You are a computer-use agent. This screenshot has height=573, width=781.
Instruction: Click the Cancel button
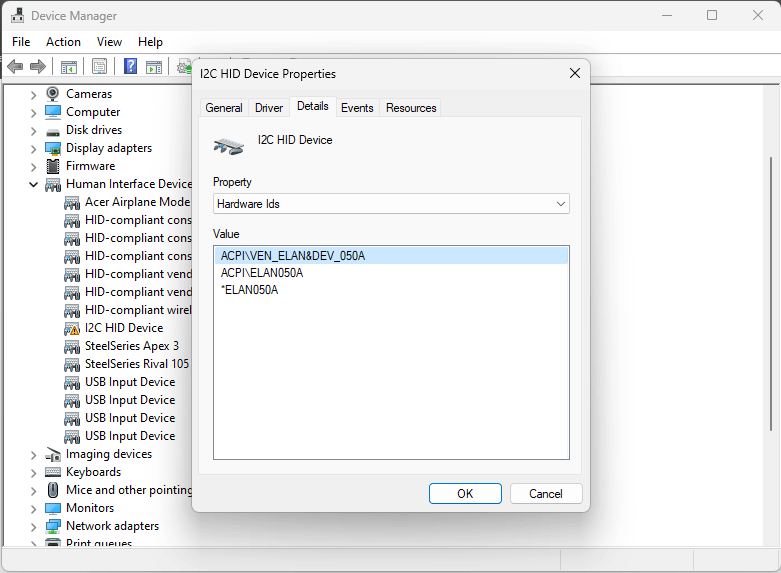546,493
